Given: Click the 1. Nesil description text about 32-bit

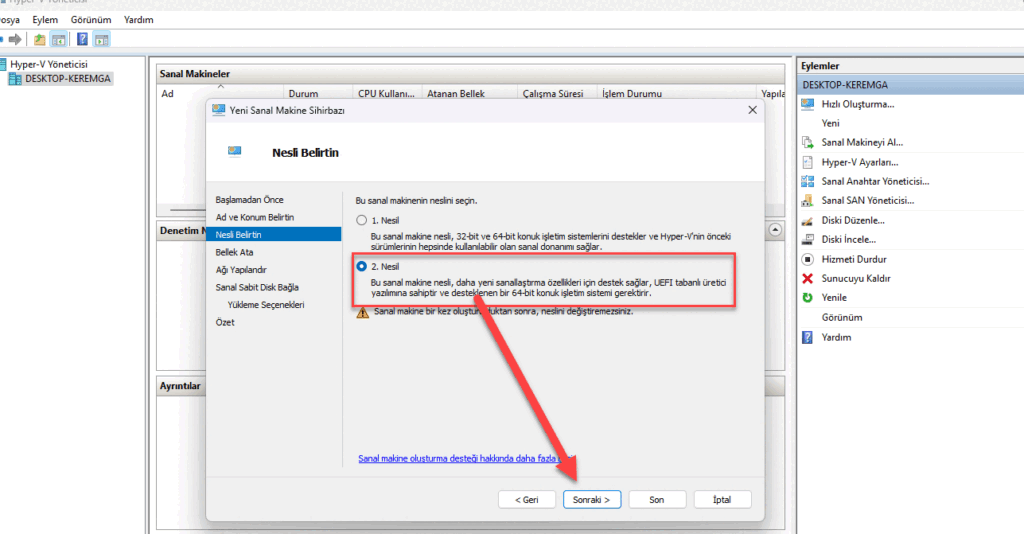Looking at the screenshot, I should [x=551, y=242].
